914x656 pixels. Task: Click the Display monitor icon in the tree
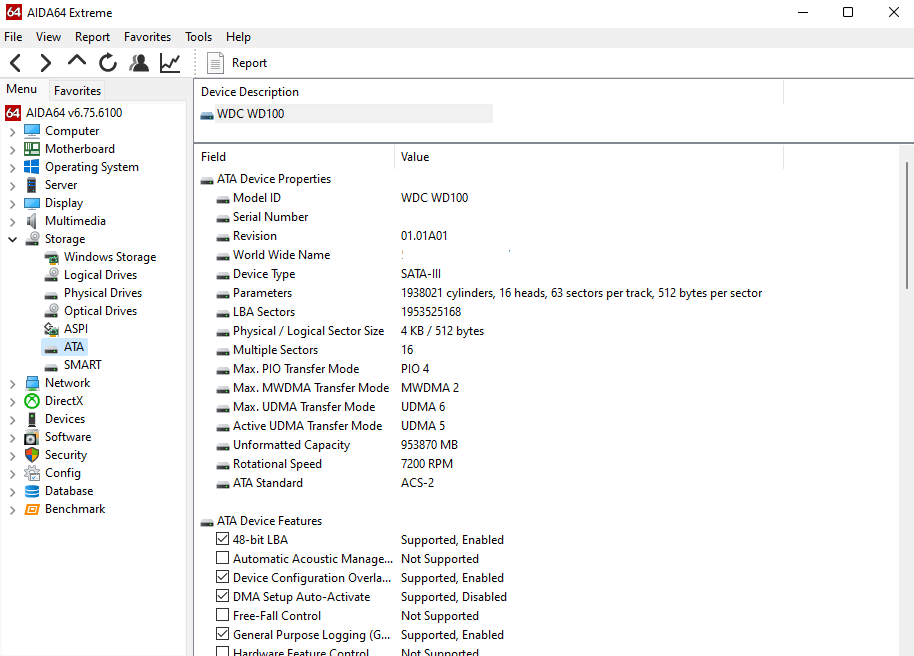[32, 203]
